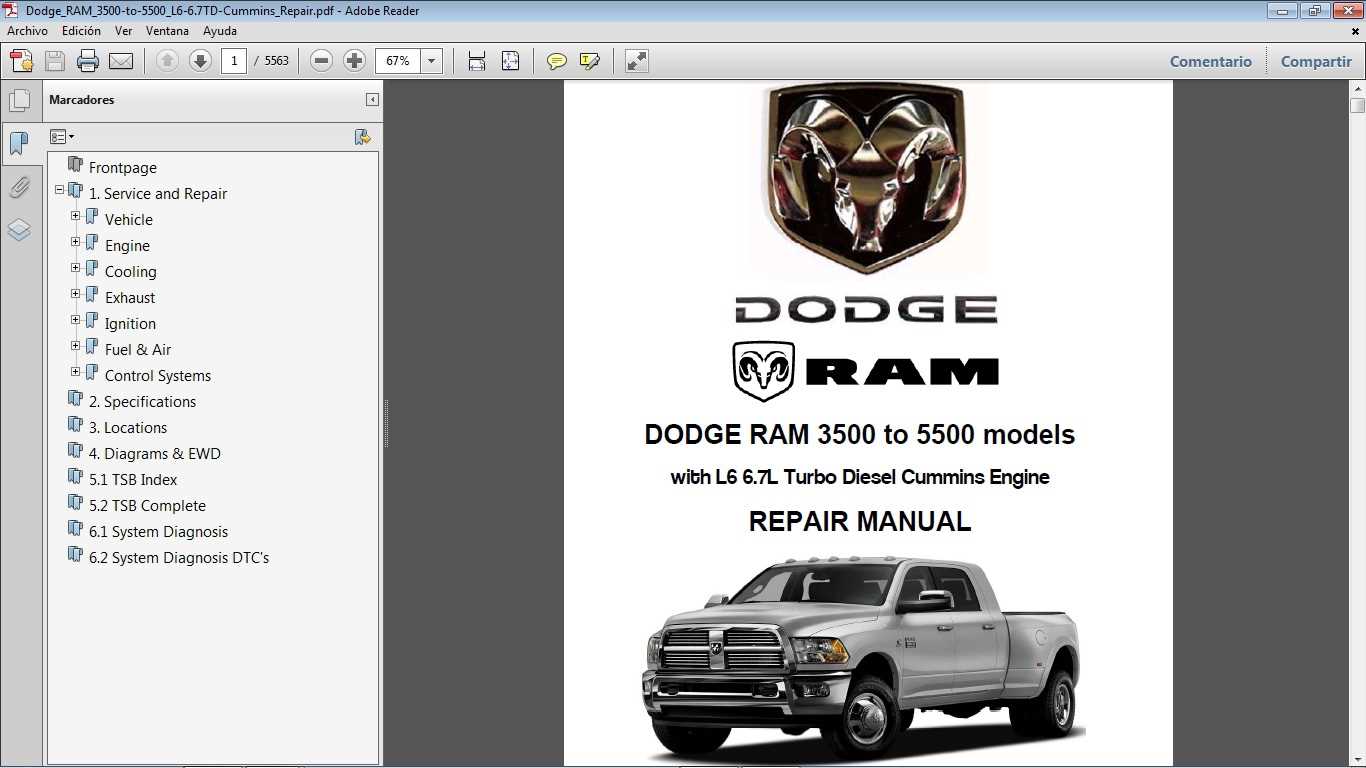Click the find current bookmark icon
1366x768 pixels.
click(x=363, y=137)
